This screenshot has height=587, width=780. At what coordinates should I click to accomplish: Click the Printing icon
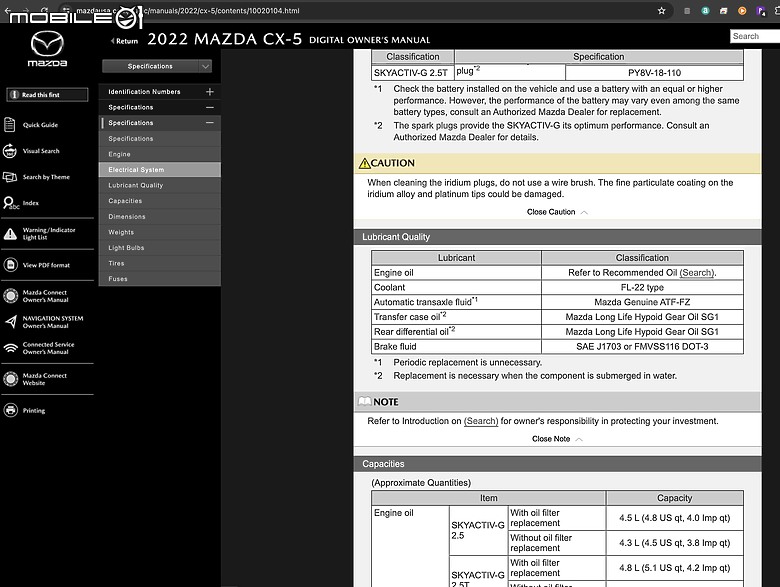pyautogui.click(x=10, y=410)
